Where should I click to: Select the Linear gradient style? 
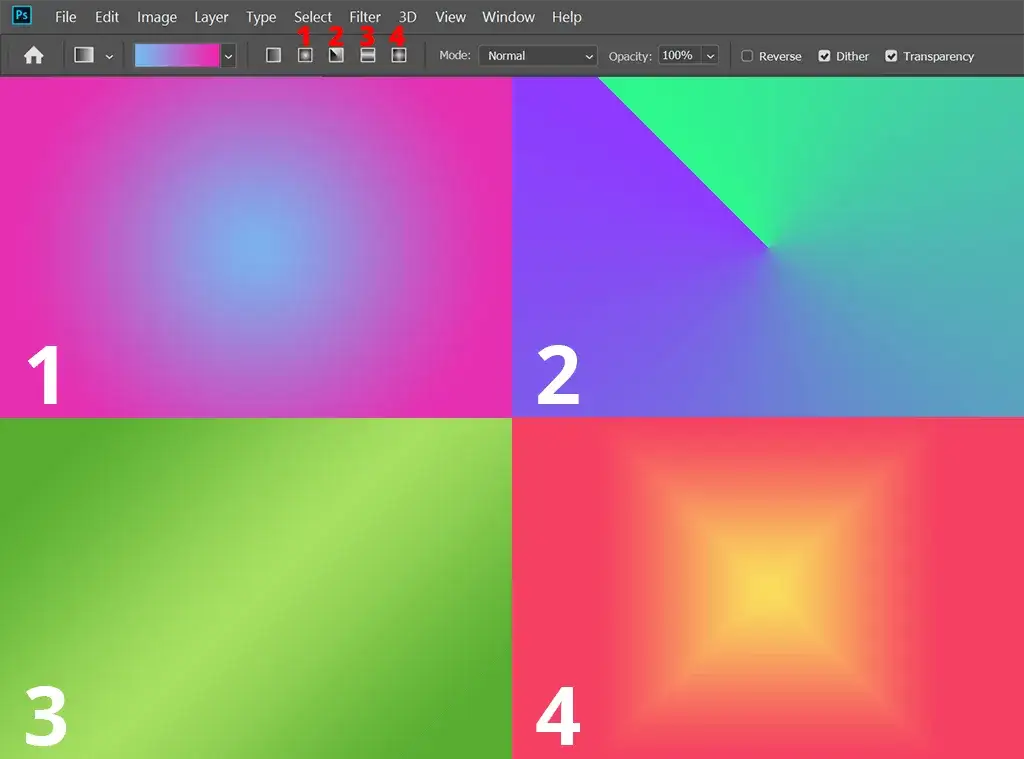click(272, 55)
